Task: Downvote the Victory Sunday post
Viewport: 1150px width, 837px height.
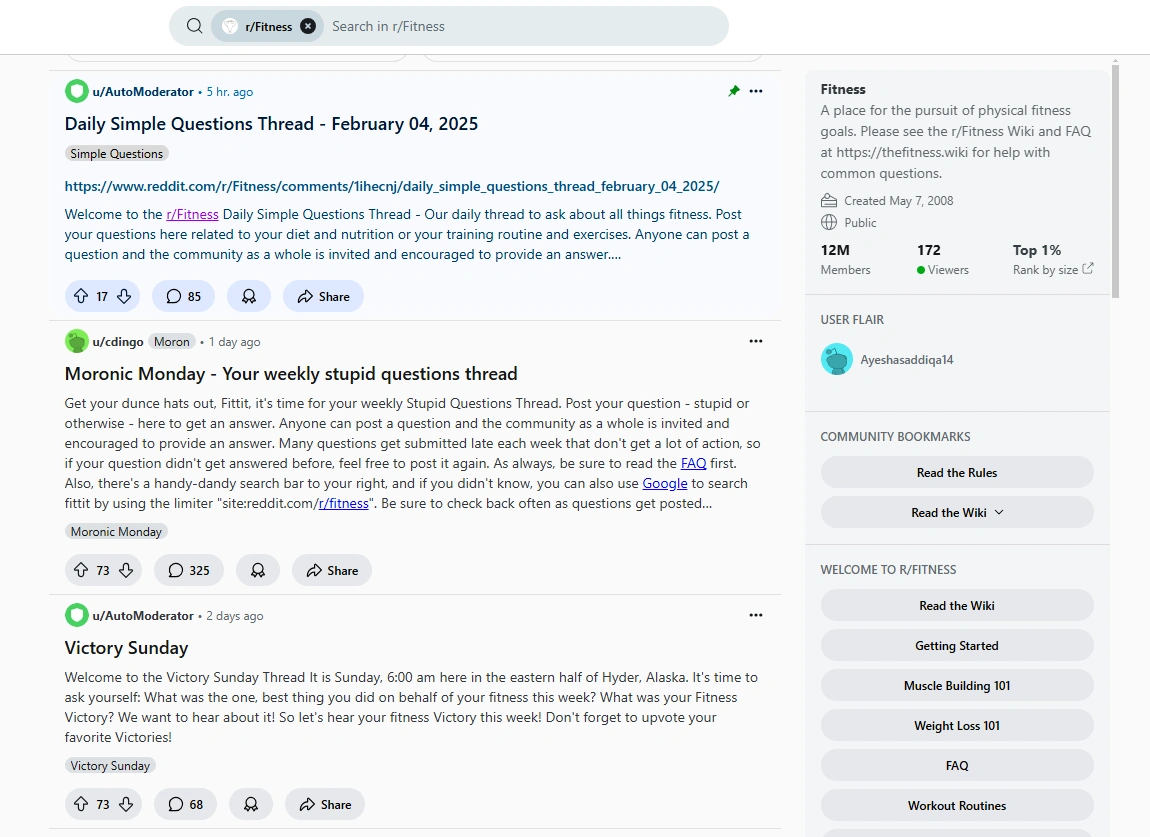Action: 126,804
